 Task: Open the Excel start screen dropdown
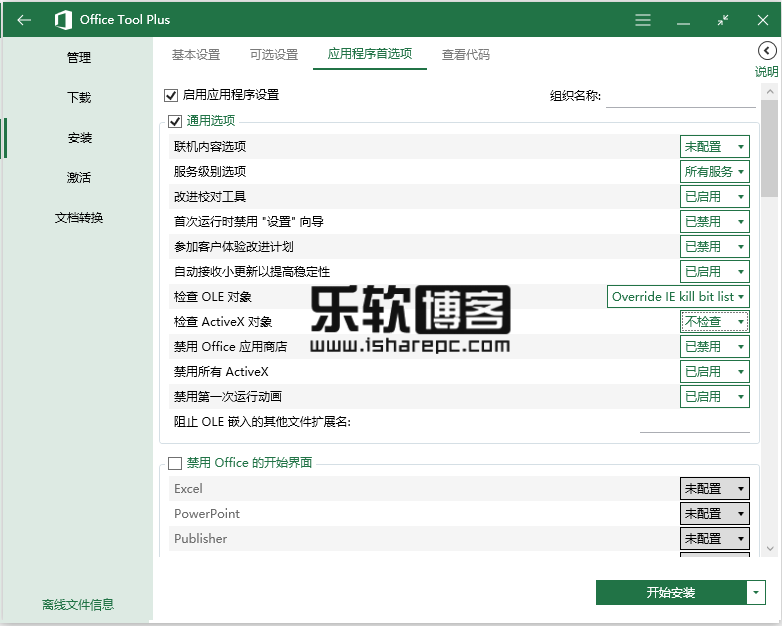pyautogui.click(x=715, y=489)
